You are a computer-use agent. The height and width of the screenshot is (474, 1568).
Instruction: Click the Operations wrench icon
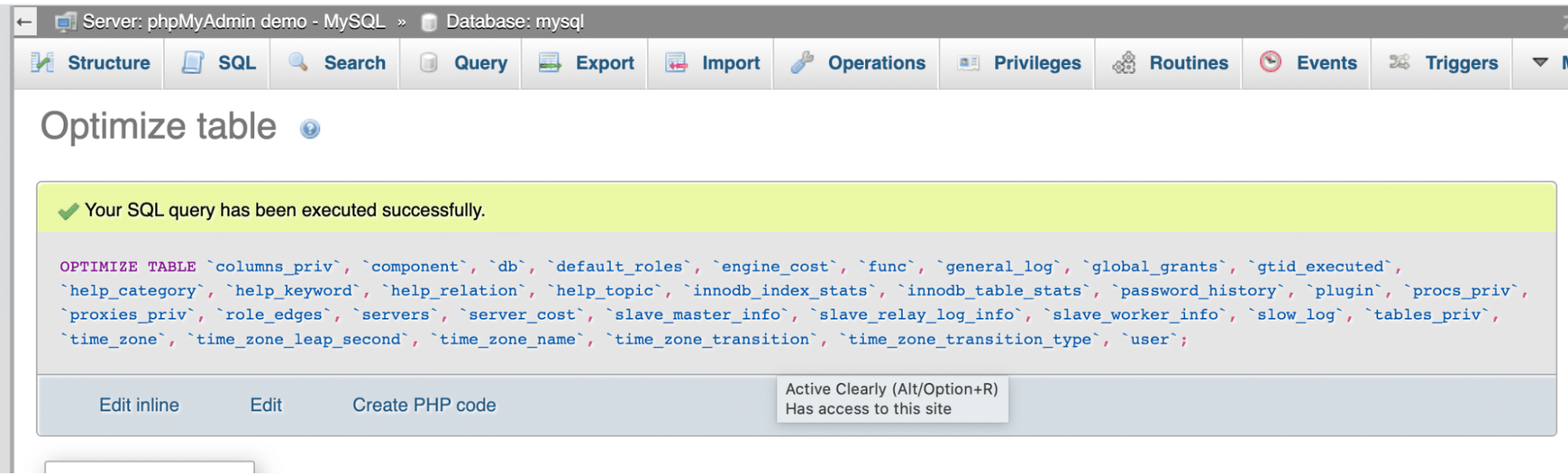pyautogui.click(x=802, y=63)
